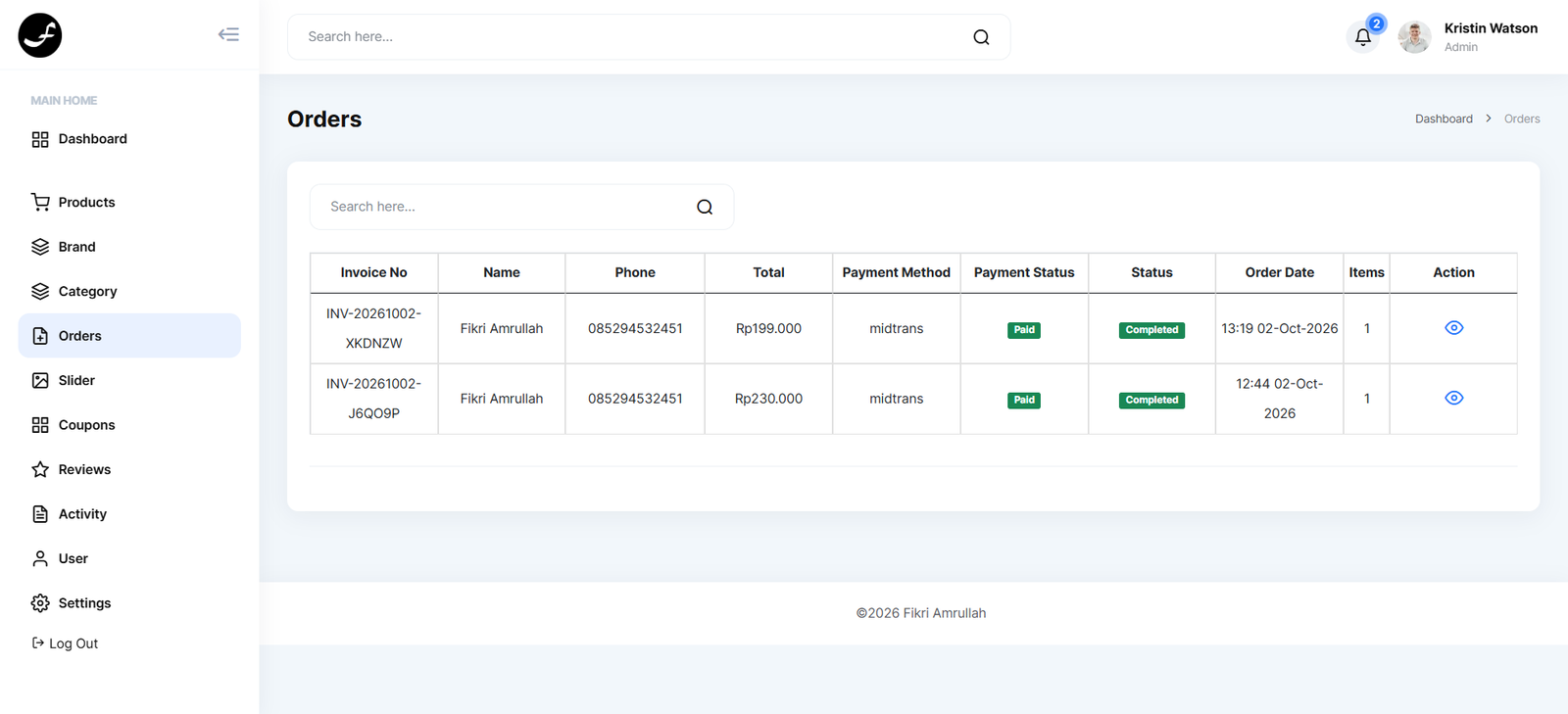Click the Category layers icon
Viewport: 1568px width, 714px height.
[40, 291]
